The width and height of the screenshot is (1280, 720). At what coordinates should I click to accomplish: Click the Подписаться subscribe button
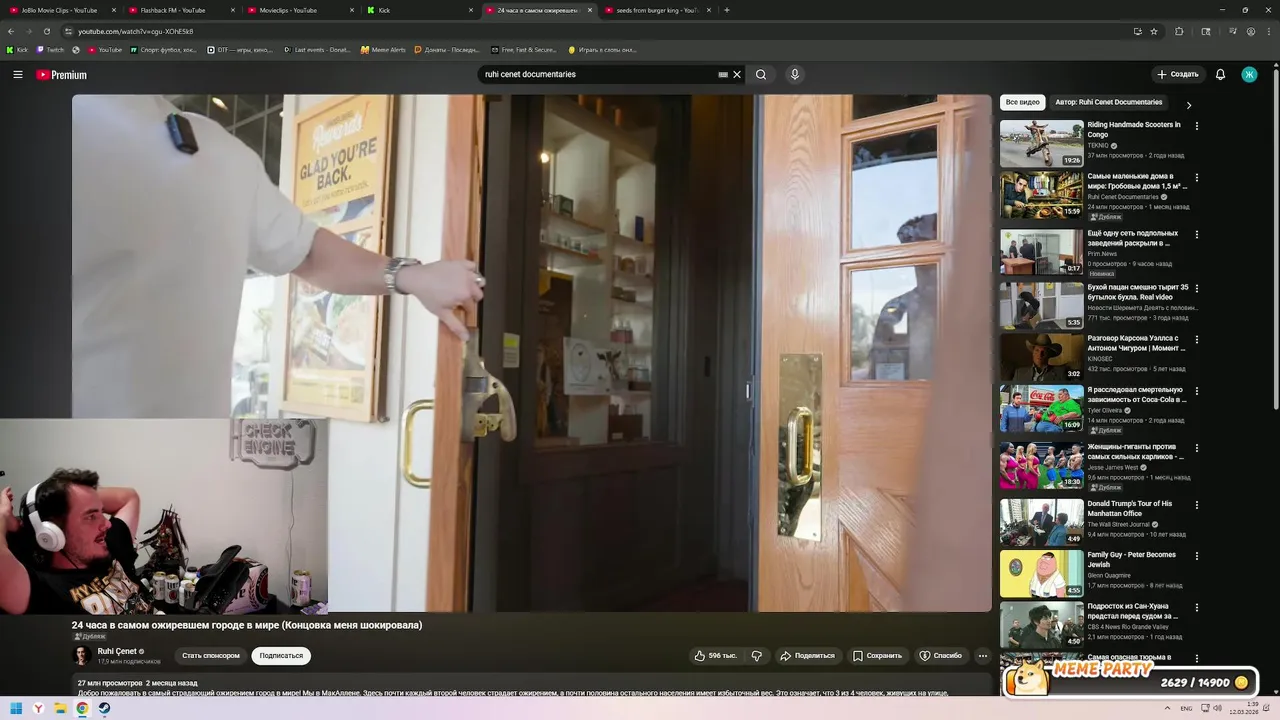(x=281, y=656)
